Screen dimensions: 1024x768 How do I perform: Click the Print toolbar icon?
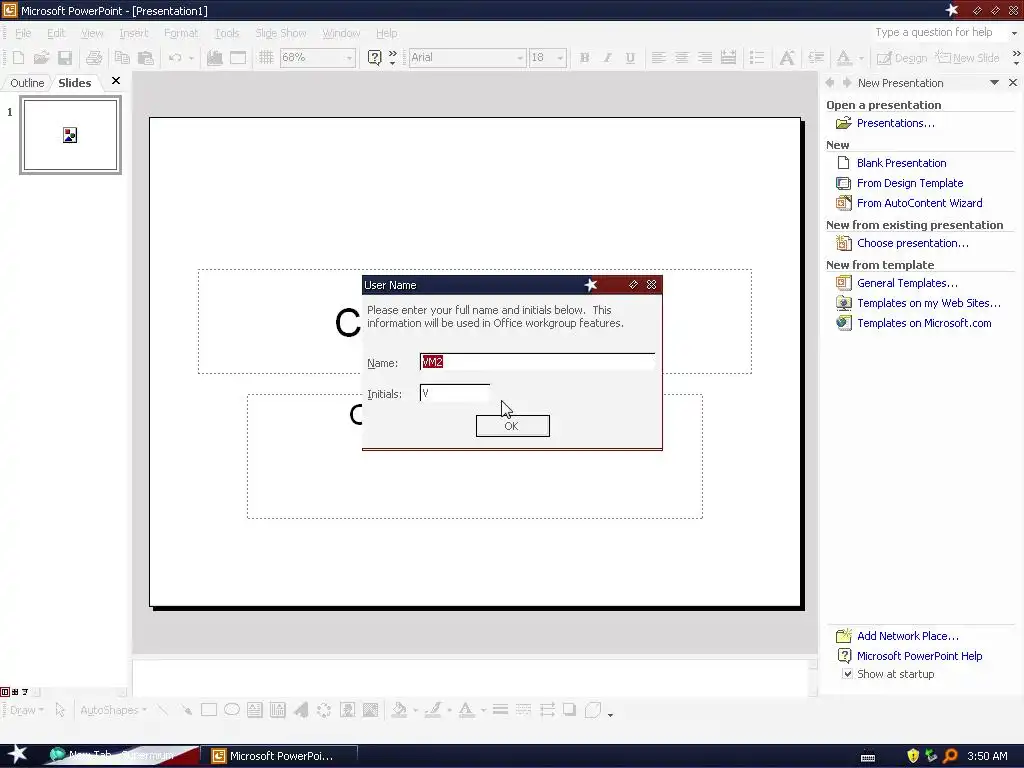pyautogui.click(x=94, y=57)
